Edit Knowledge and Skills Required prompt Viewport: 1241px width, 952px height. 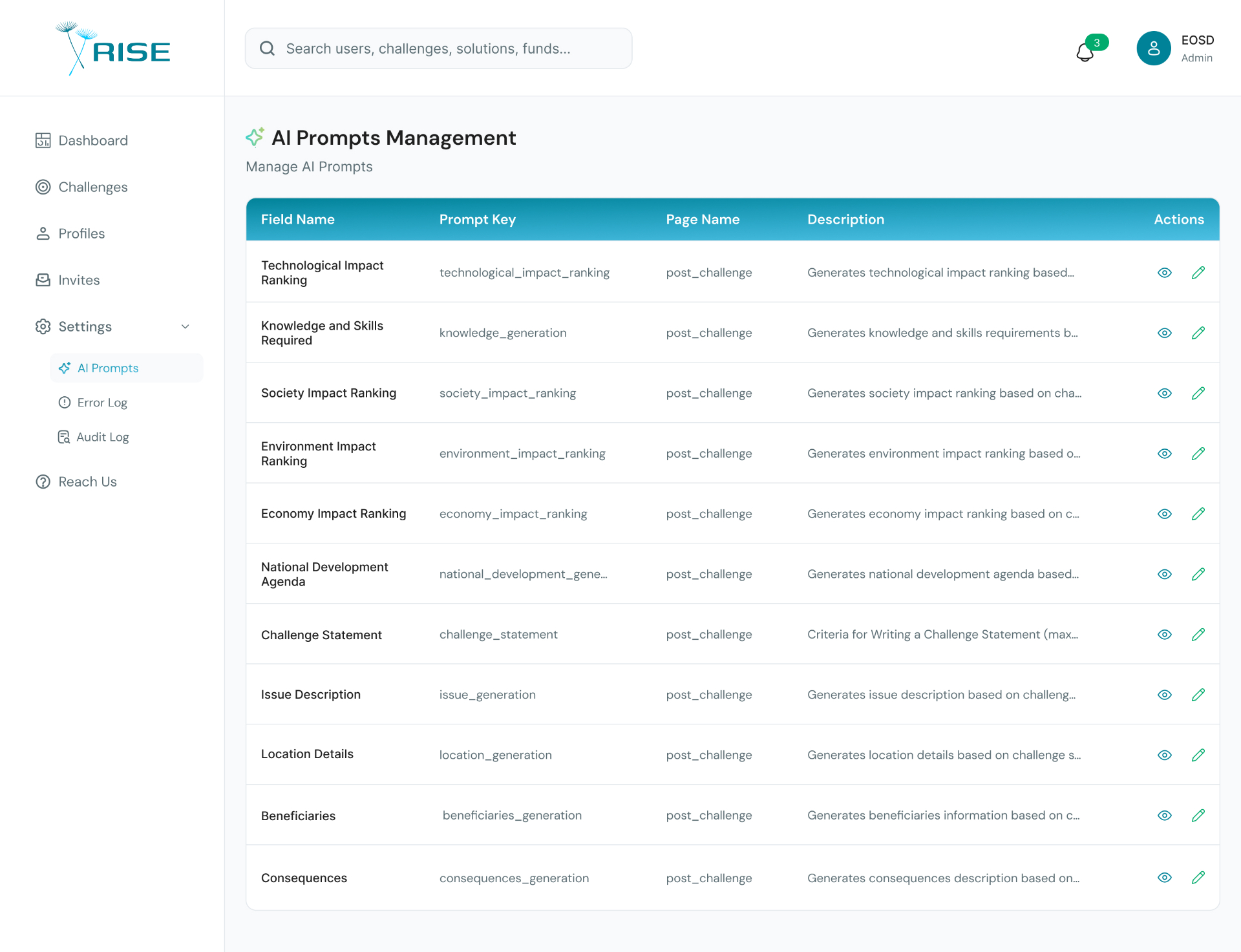click(1198, 333)
